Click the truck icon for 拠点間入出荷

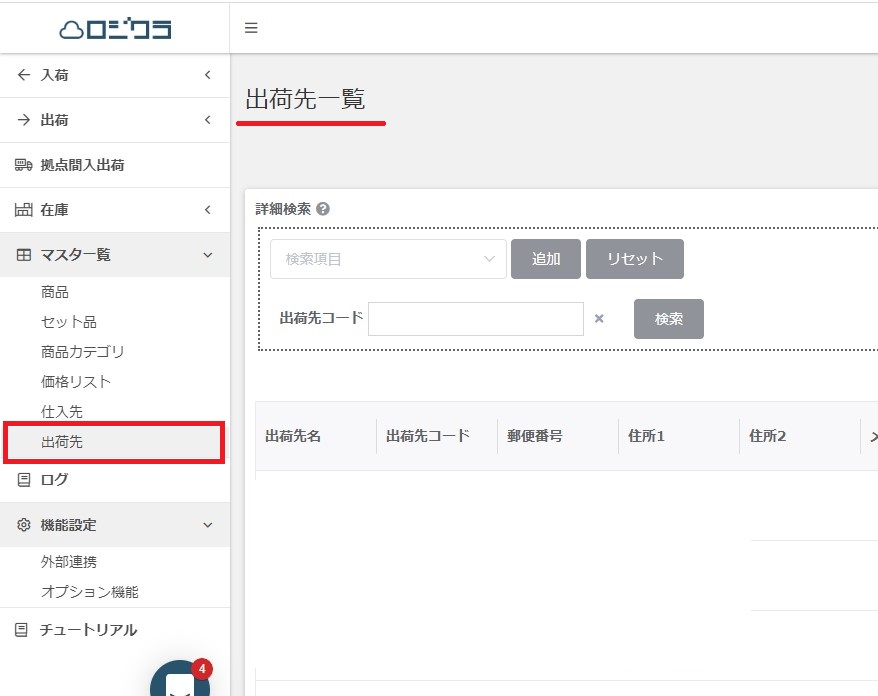pos(24,165)
